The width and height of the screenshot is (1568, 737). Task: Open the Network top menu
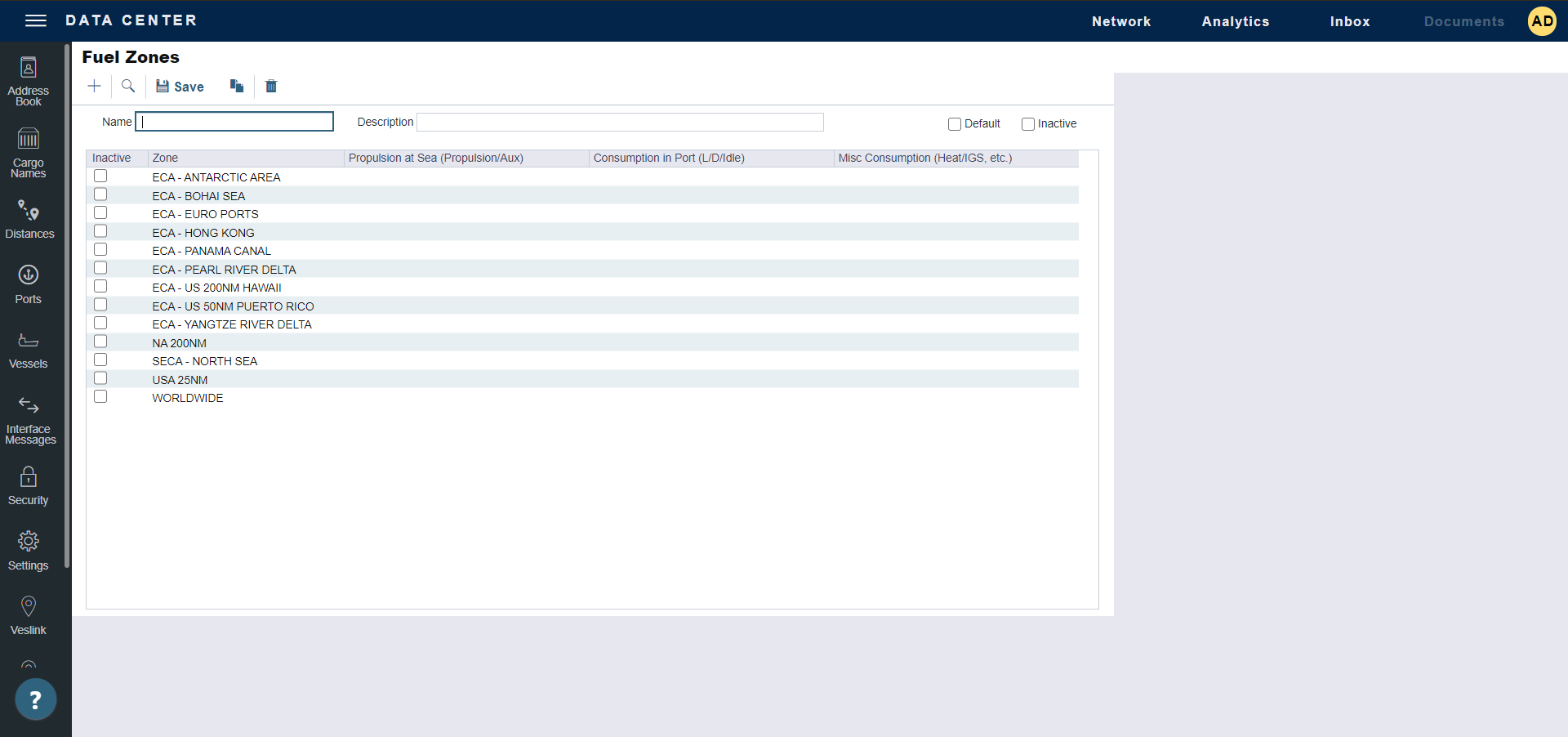point(1120,21)
